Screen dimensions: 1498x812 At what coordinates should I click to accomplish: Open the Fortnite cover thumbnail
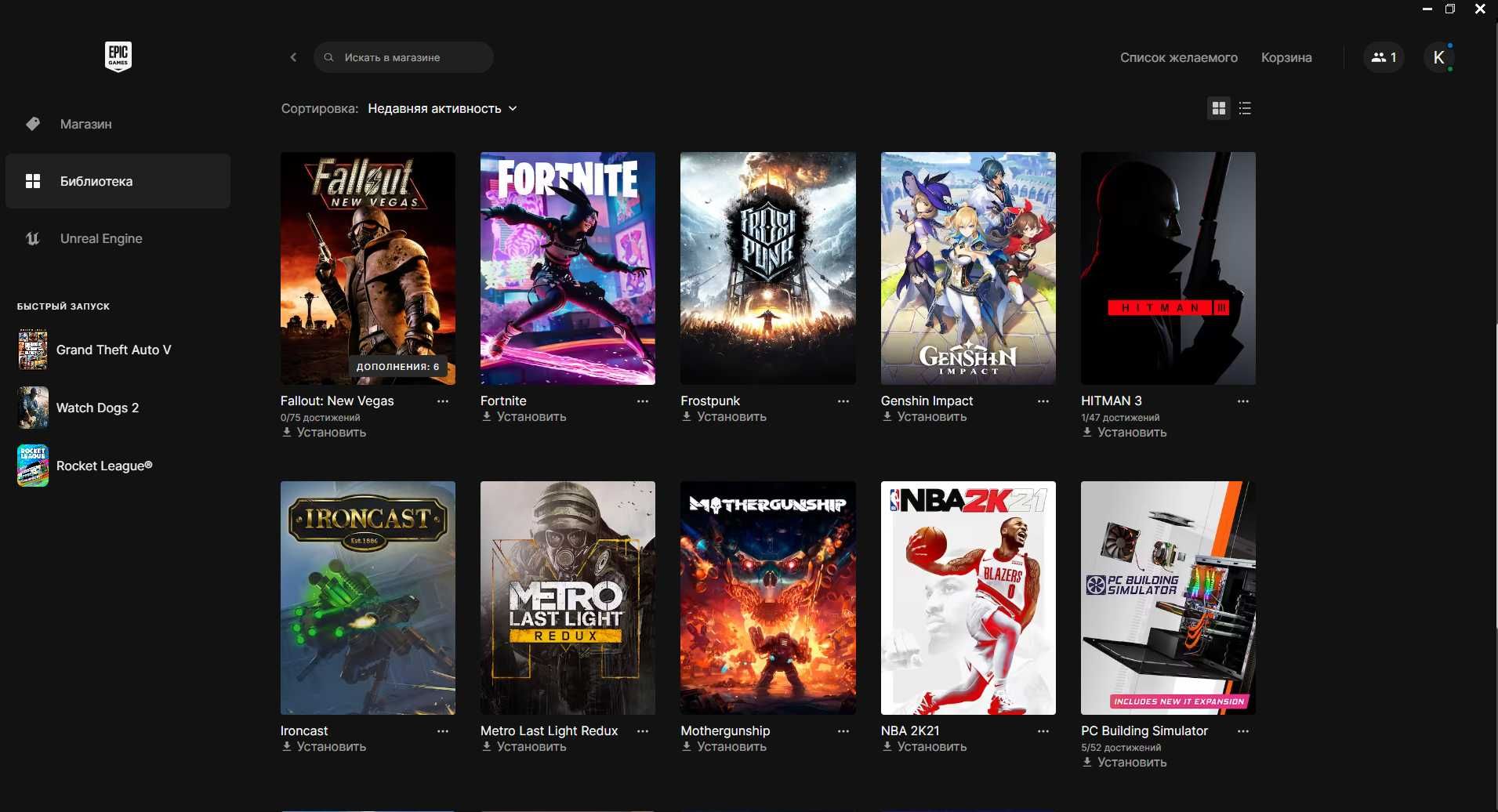tap(568, 268)
